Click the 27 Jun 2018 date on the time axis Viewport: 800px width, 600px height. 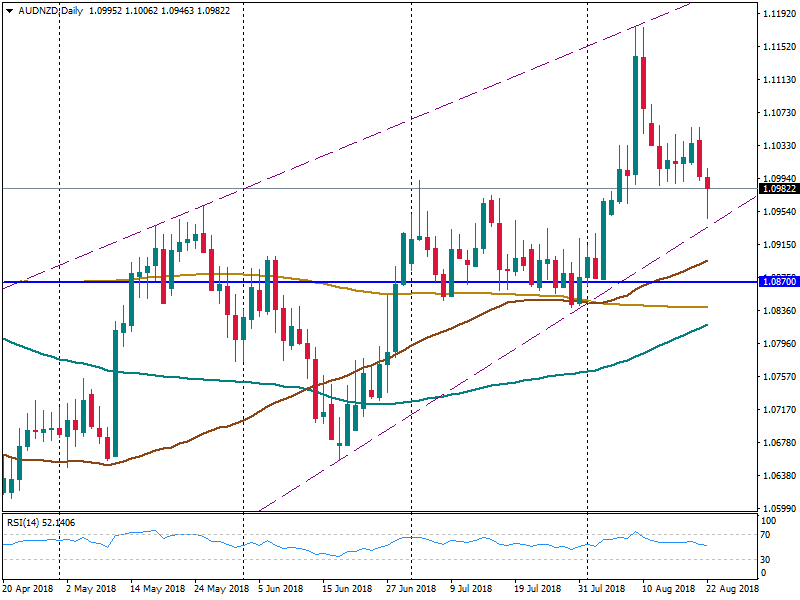412,590
